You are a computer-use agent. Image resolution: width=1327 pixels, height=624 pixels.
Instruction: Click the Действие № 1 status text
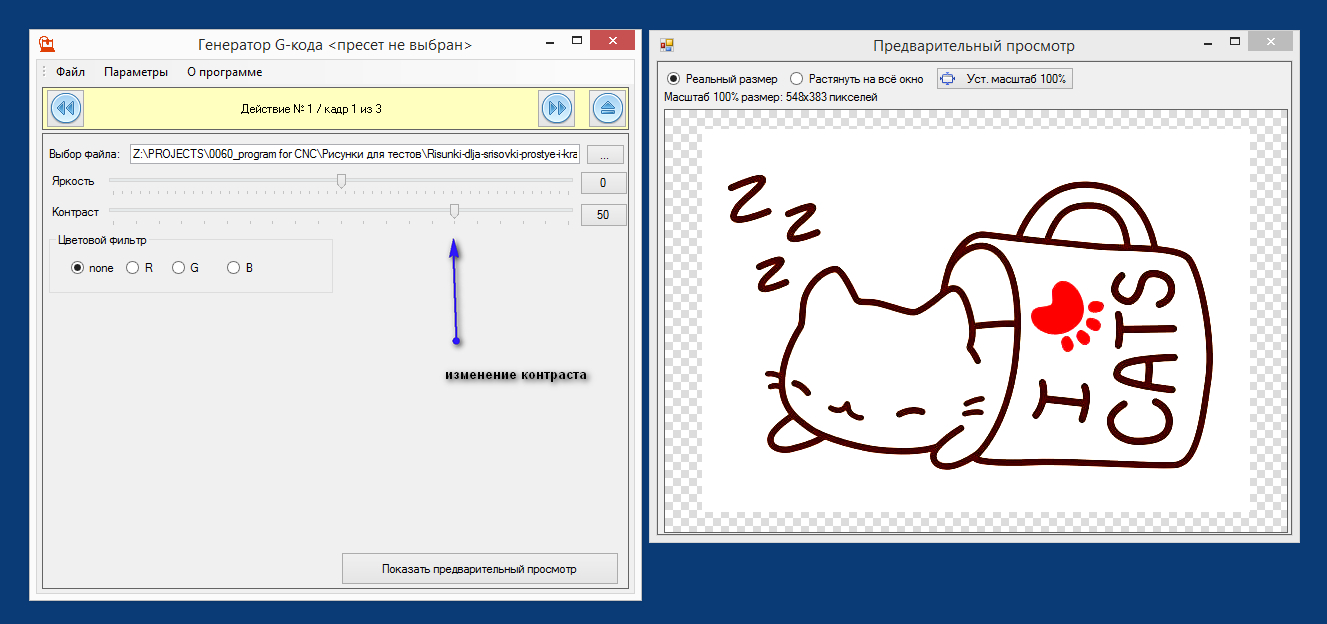tap(311, 108)
